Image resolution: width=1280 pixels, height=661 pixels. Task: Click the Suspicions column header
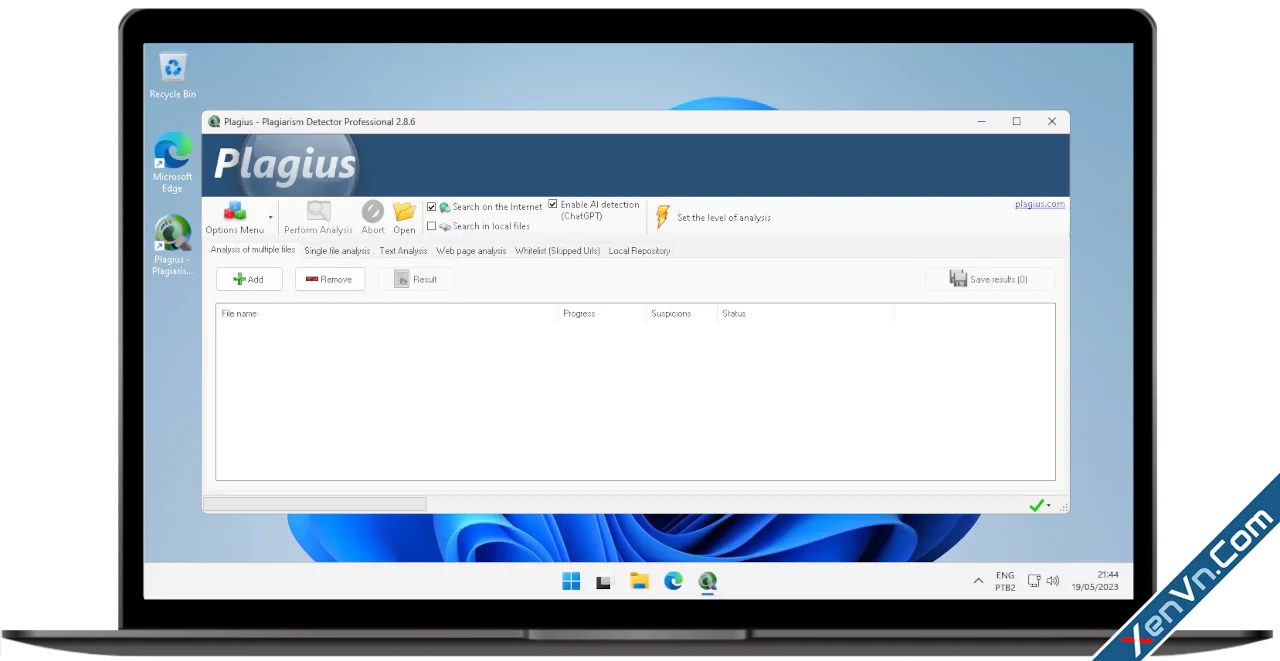pyautogui.click(x=681, y=314)
